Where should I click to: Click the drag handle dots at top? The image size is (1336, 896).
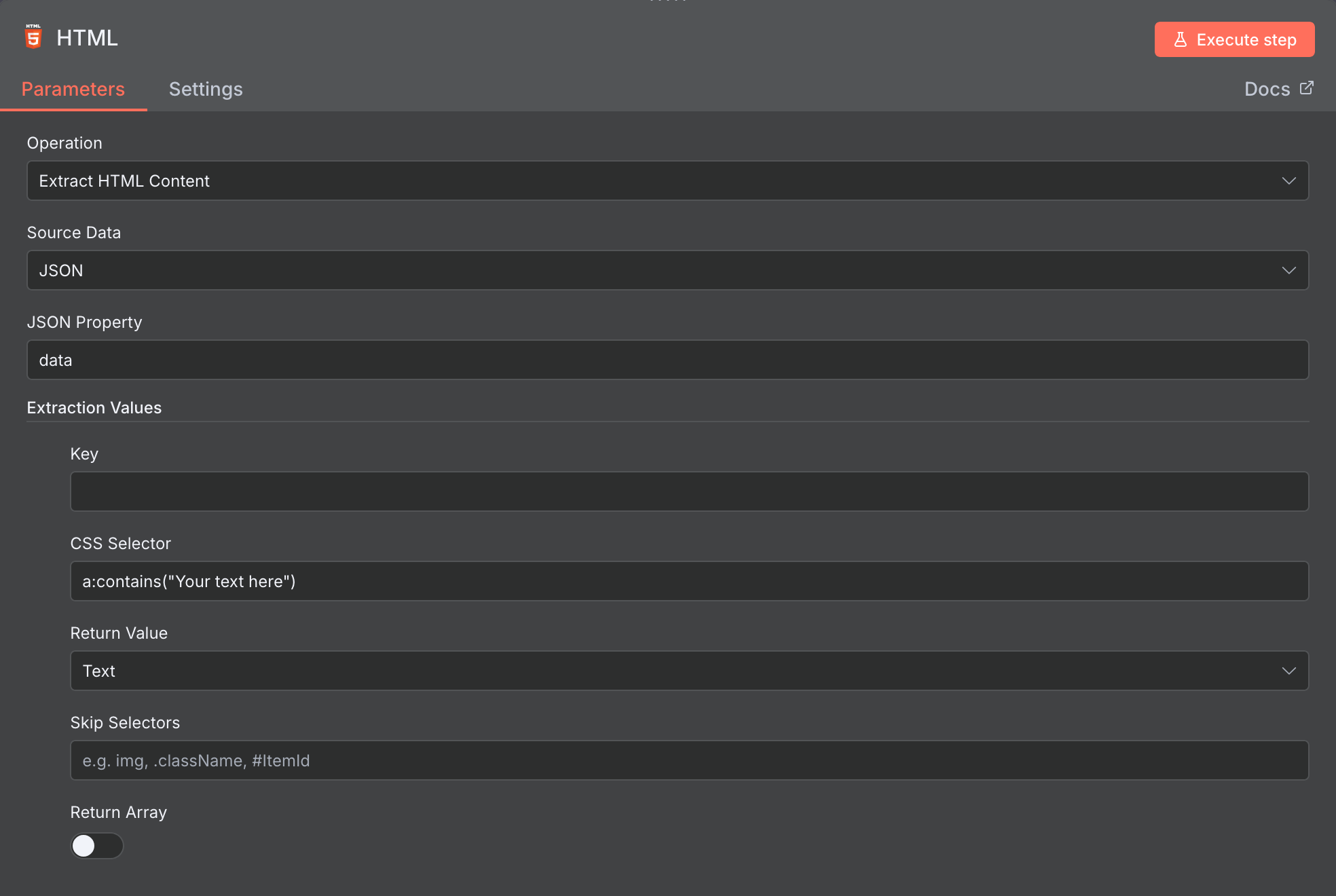[x=668, y=1]
